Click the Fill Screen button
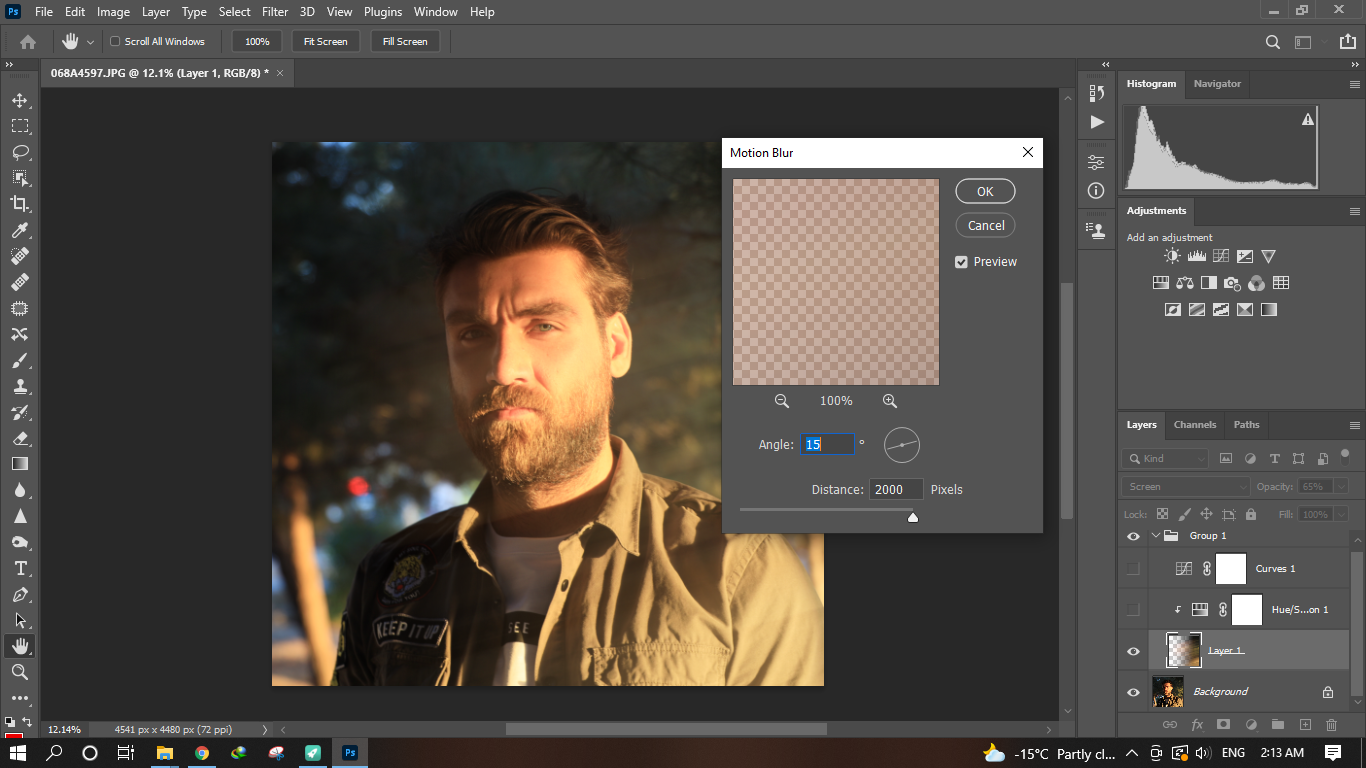The image size is (1366, 768). [405, 42]
